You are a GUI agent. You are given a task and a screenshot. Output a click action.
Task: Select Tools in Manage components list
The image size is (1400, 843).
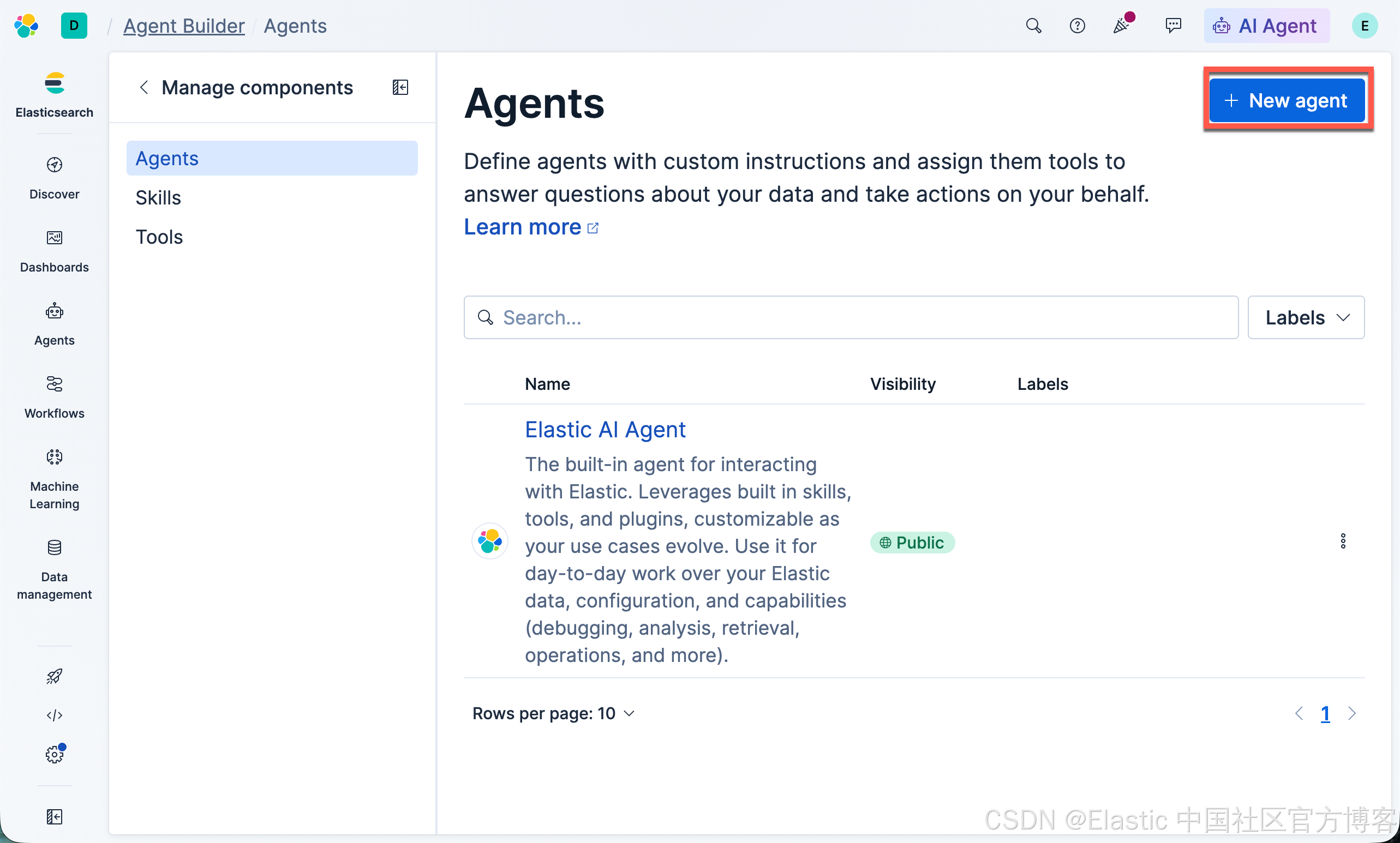(x=272, y=237)
